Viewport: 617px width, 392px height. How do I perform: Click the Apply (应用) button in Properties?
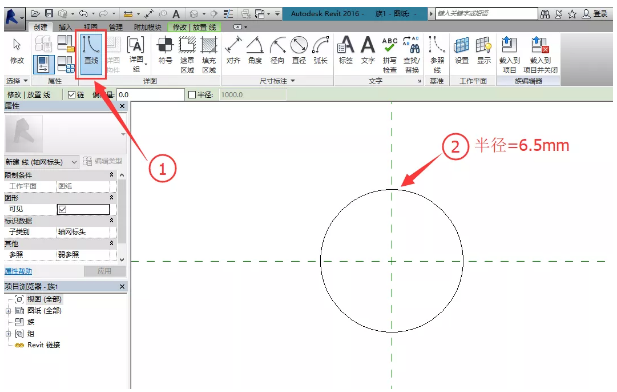pyautogui.click(x=105, y=271)
